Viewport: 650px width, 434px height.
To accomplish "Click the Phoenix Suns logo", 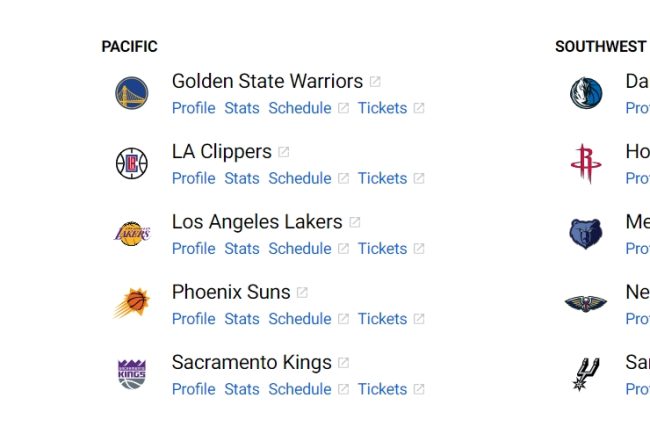I will tap(132, 303).
